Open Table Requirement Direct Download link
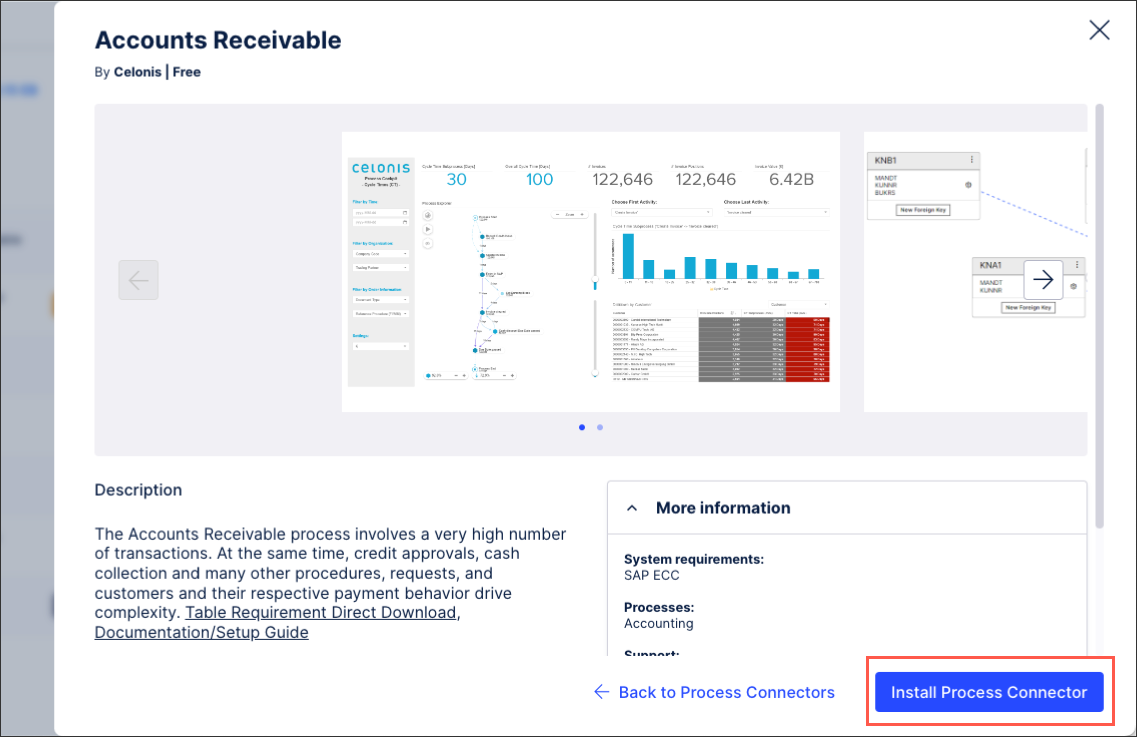Screen dimensions: 1137x737 [x=321, y=612]
